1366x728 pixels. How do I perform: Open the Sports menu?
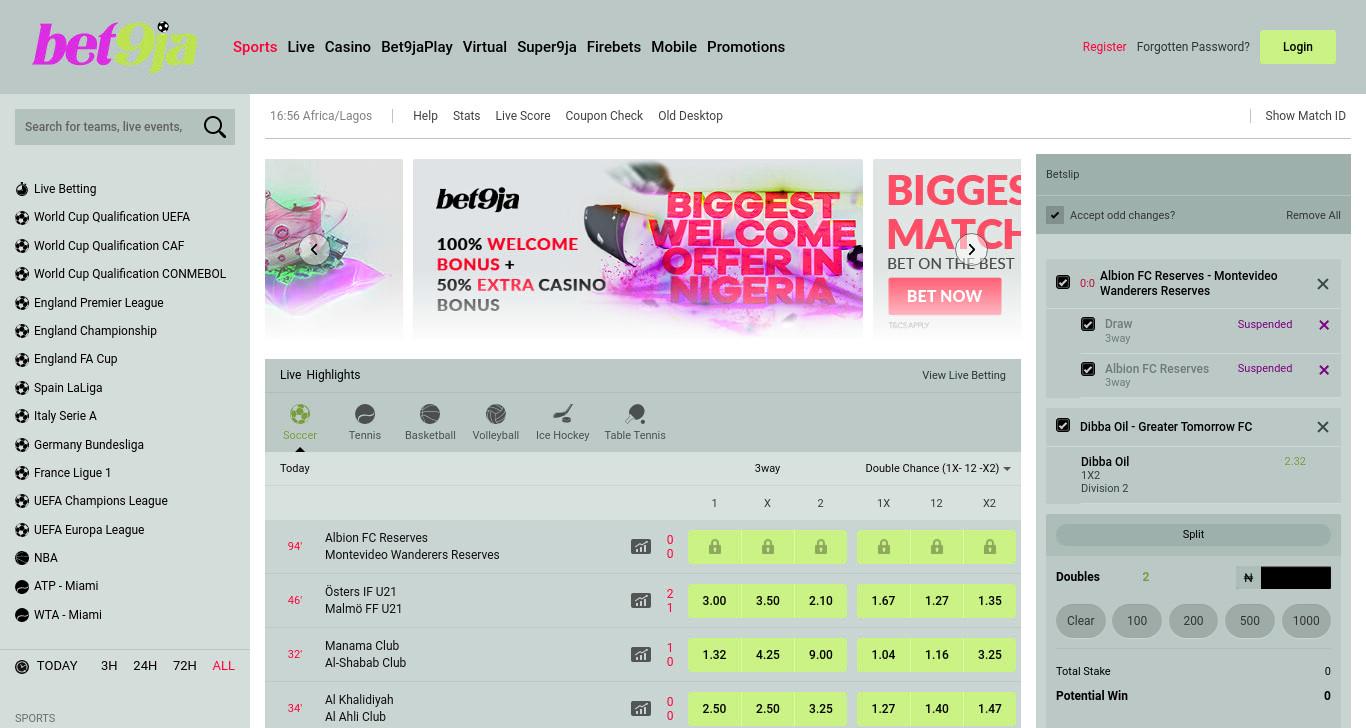pos(255,47)
